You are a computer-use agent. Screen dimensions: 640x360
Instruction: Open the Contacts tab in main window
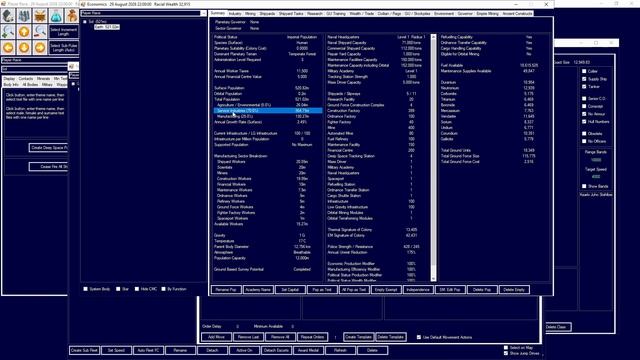click(x=26, y=78)
